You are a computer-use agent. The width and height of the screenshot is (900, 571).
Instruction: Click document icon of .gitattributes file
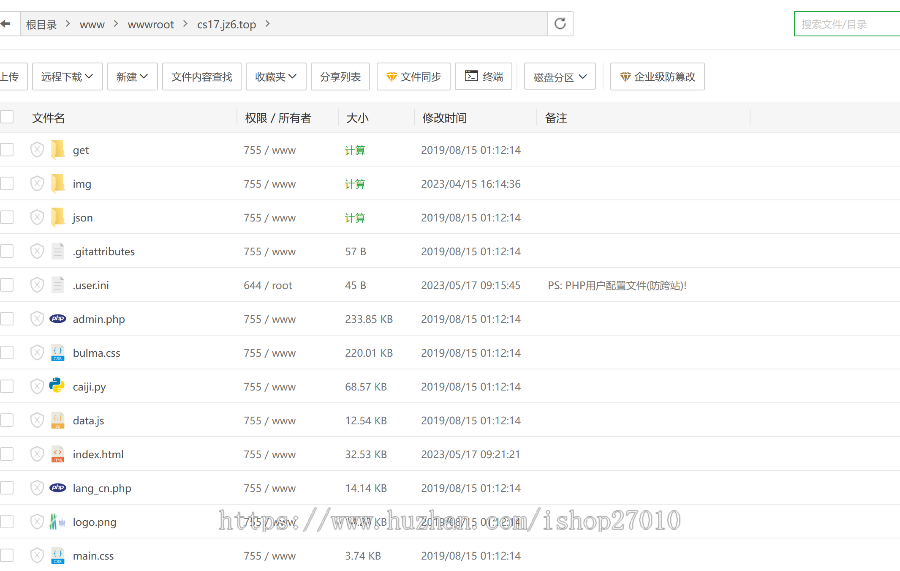[57, 251]
